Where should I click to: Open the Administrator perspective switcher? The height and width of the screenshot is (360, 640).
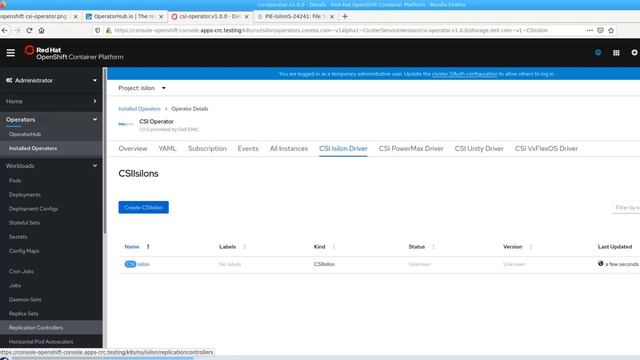(51, 80)
